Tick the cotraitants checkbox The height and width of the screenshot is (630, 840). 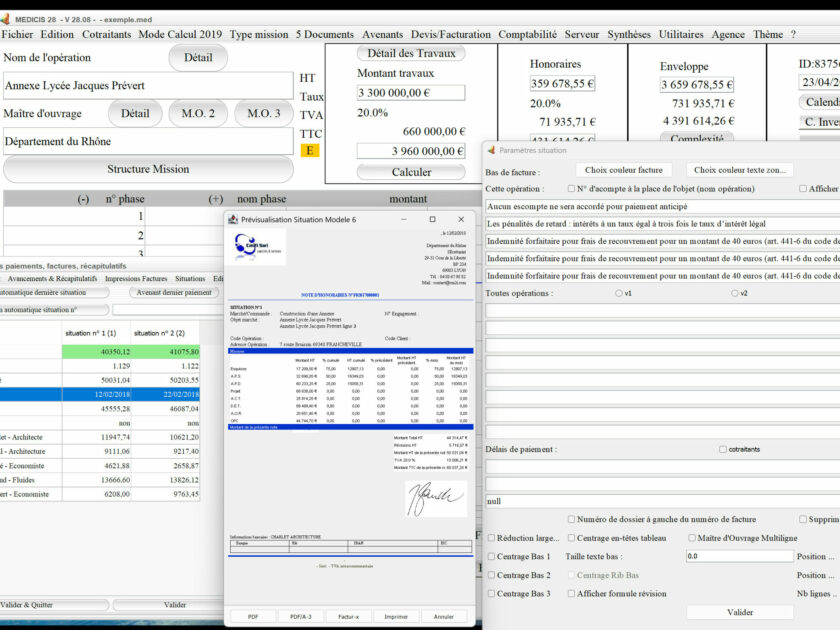[x=723, y=449]
